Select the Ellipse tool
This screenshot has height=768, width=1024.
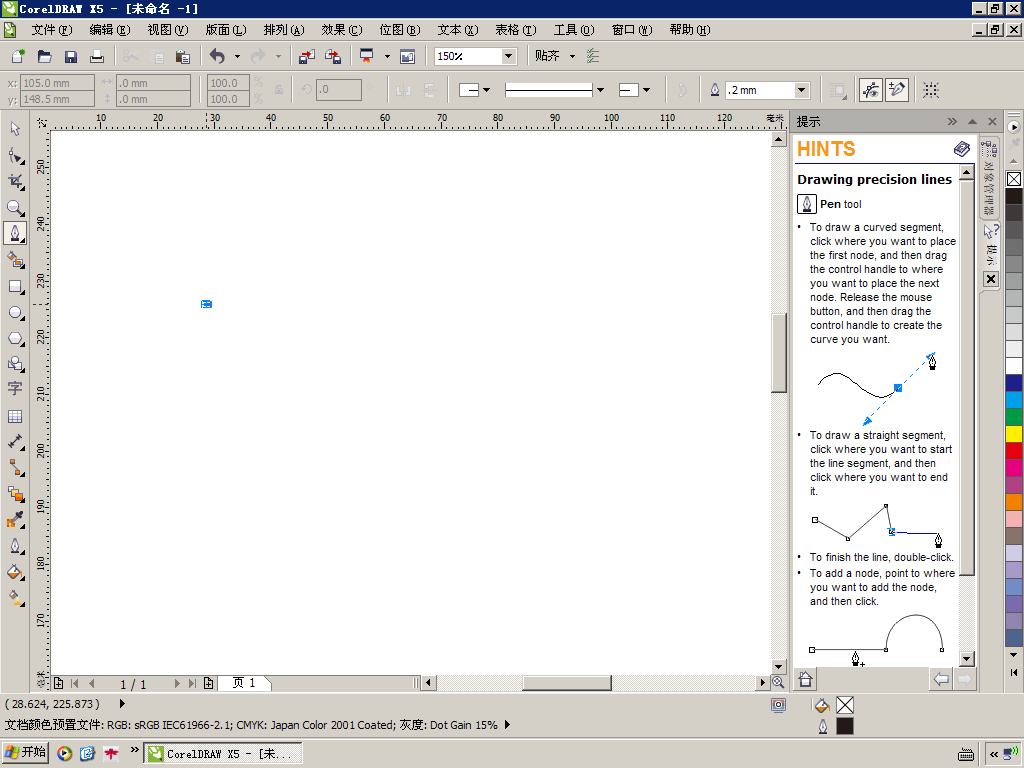coord(15,312)
